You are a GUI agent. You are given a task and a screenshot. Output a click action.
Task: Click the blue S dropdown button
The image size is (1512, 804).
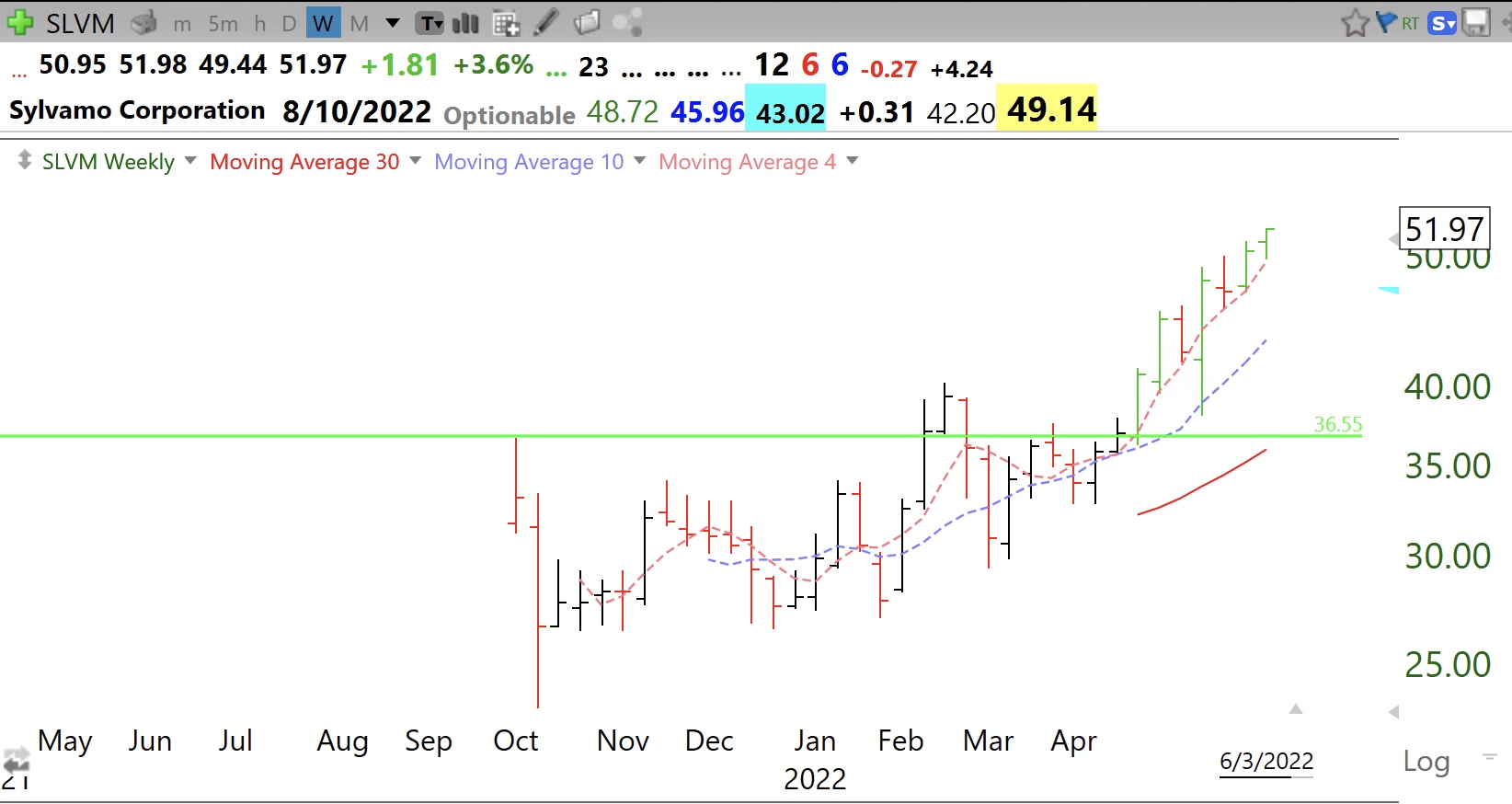tap(1442, 23)
